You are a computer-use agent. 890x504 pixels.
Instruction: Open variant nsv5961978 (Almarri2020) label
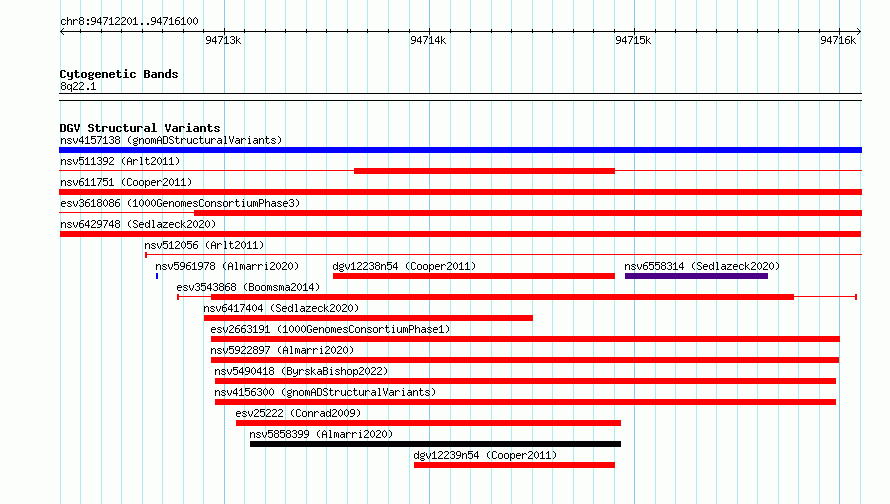(227, 266)
